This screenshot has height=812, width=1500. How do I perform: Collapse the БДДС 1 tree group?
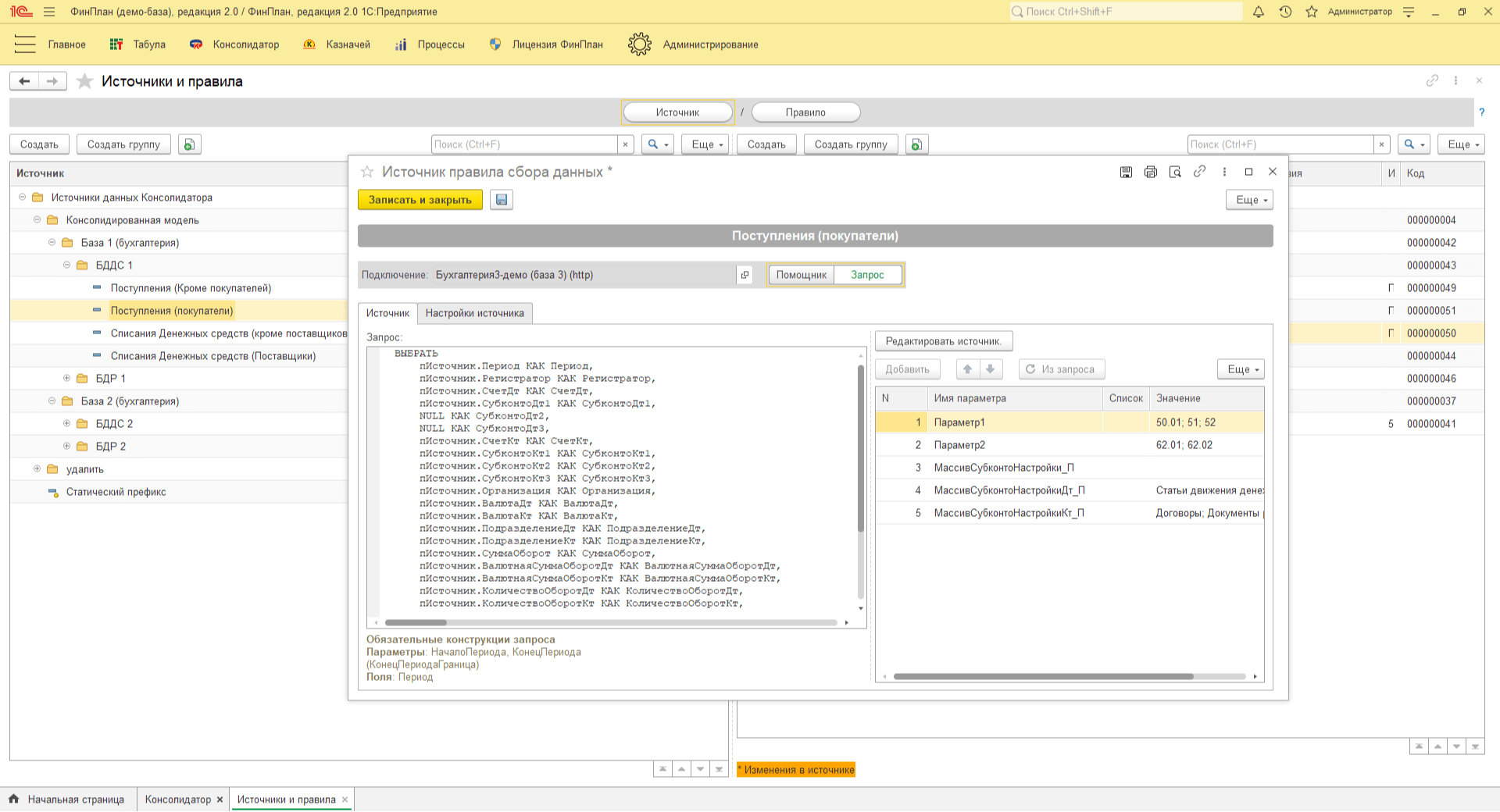tap(67, 265)
